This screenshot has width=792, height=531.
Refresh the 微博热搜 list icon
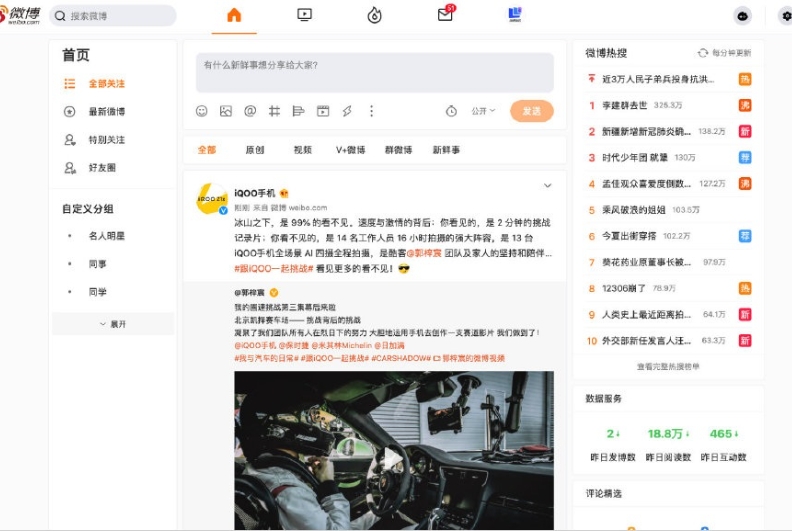tap(703, 53)
